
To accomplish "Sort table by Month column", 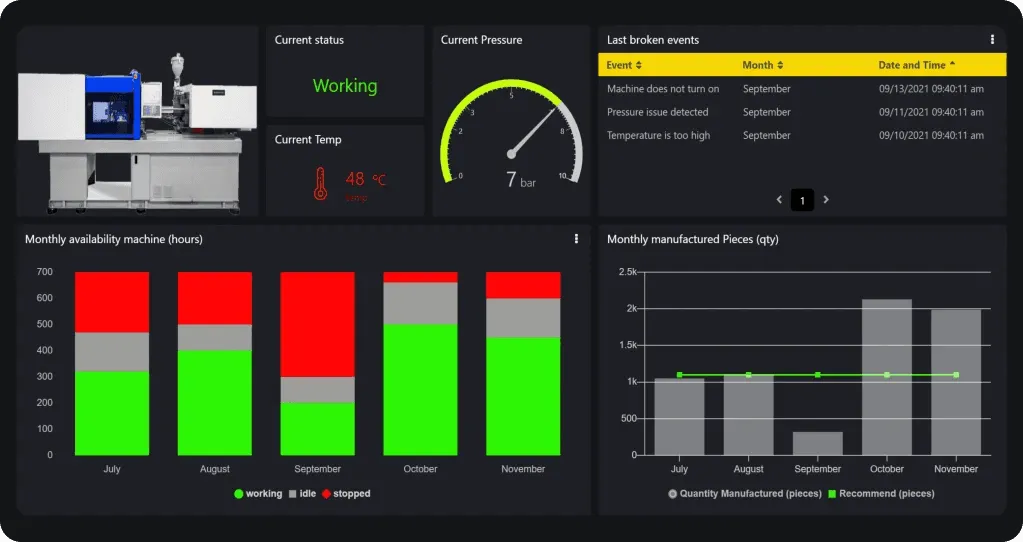I will 762,65.
